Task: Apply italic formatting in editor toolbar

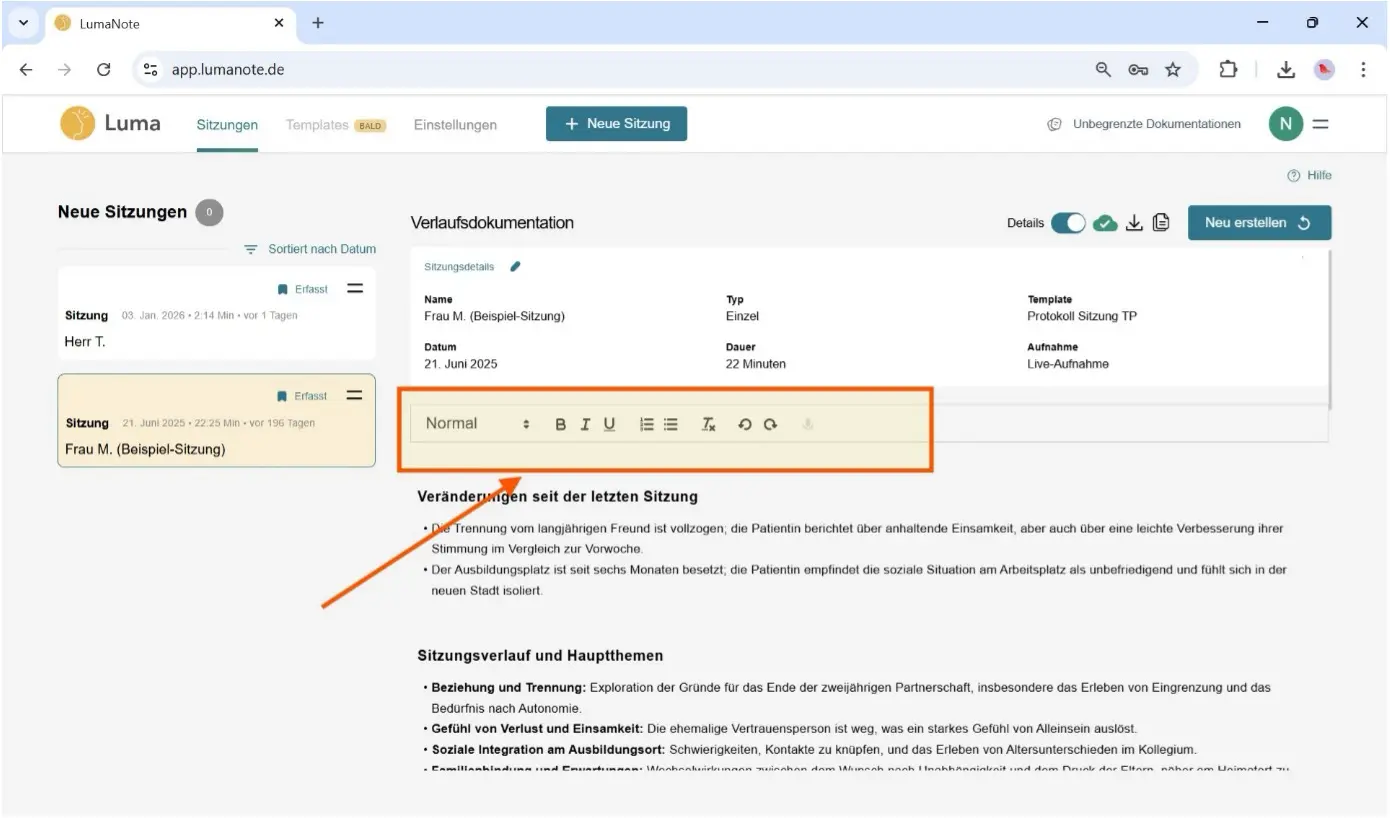Action: tap(585, 424)
